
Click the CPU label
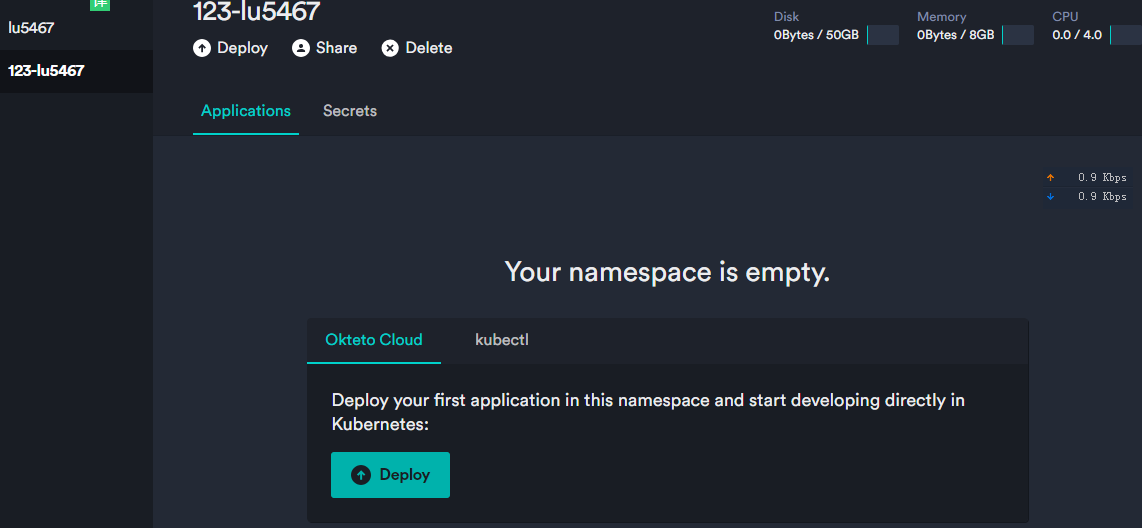(1066, 16)
